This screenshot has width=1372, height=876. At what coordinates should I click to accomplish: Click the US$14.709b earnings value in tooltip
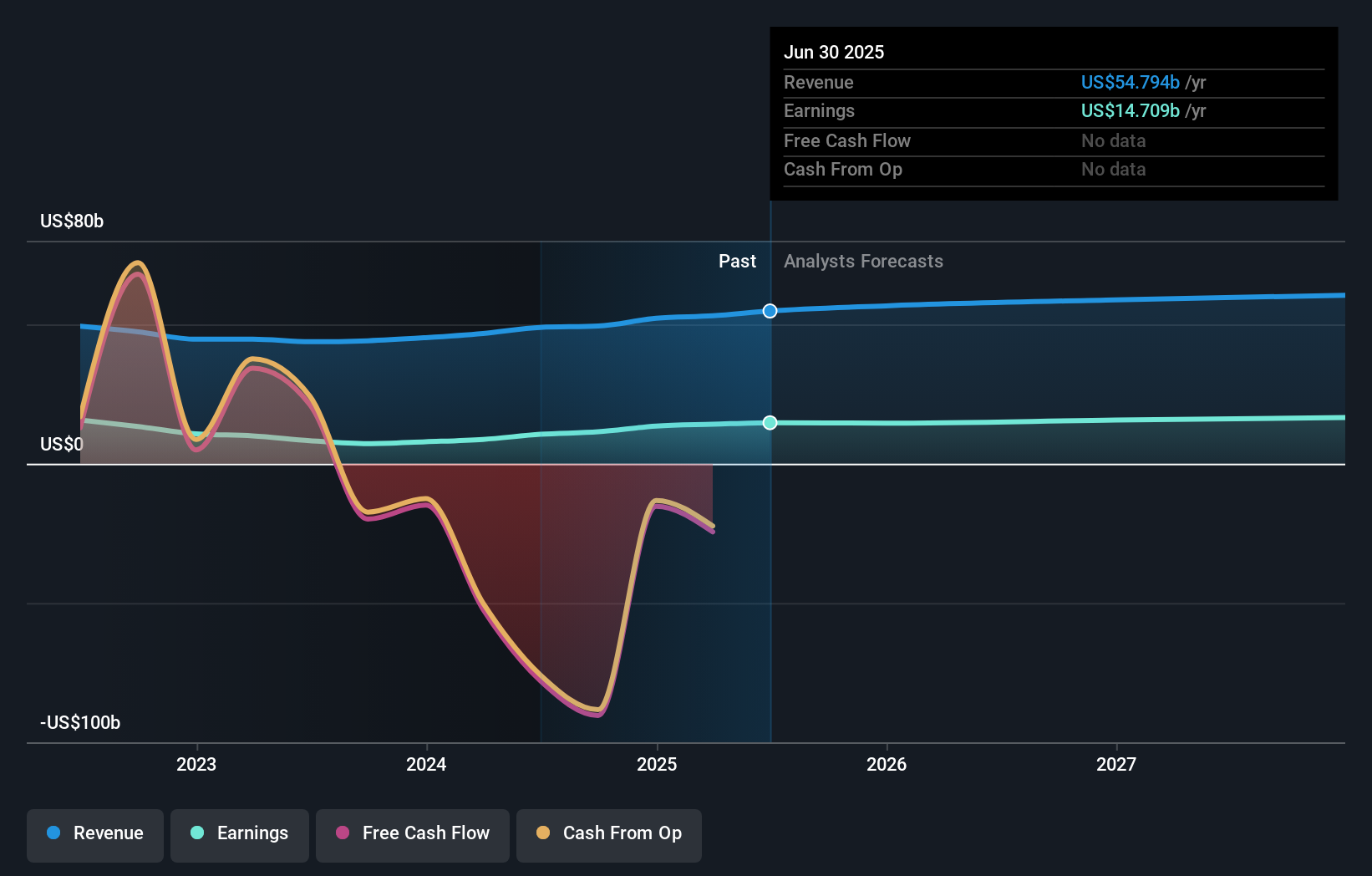pos(1131,110)
